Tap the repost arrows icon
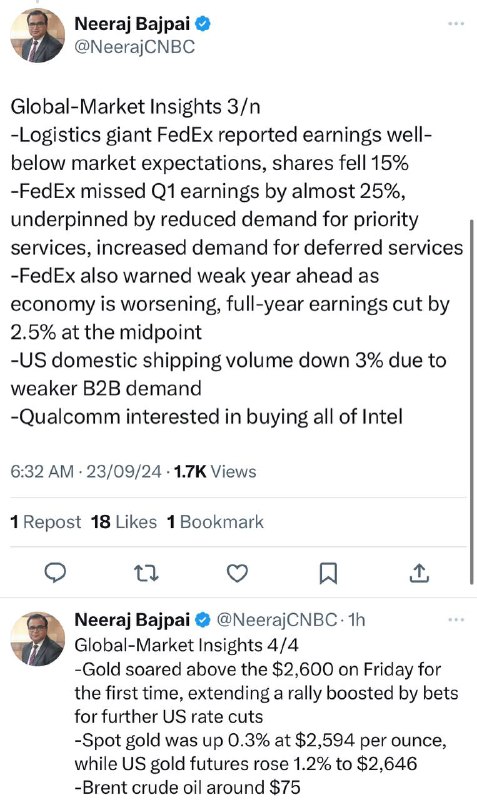This screenshot has width=477, height=800. 146,573
